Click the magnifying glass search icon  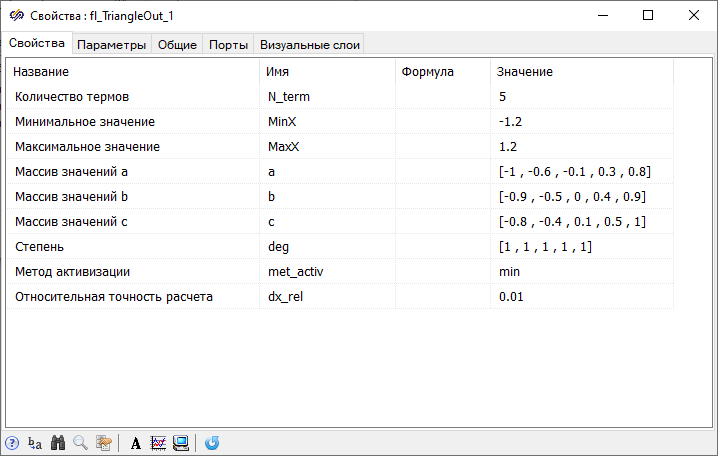80,443
